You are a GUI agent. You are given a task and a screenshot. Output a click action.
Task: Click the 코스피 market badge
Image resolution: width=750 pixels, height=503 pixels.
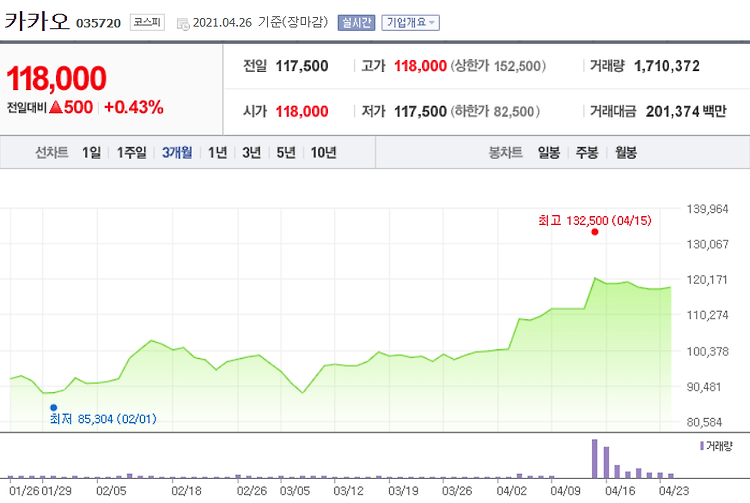coord(147,22)
